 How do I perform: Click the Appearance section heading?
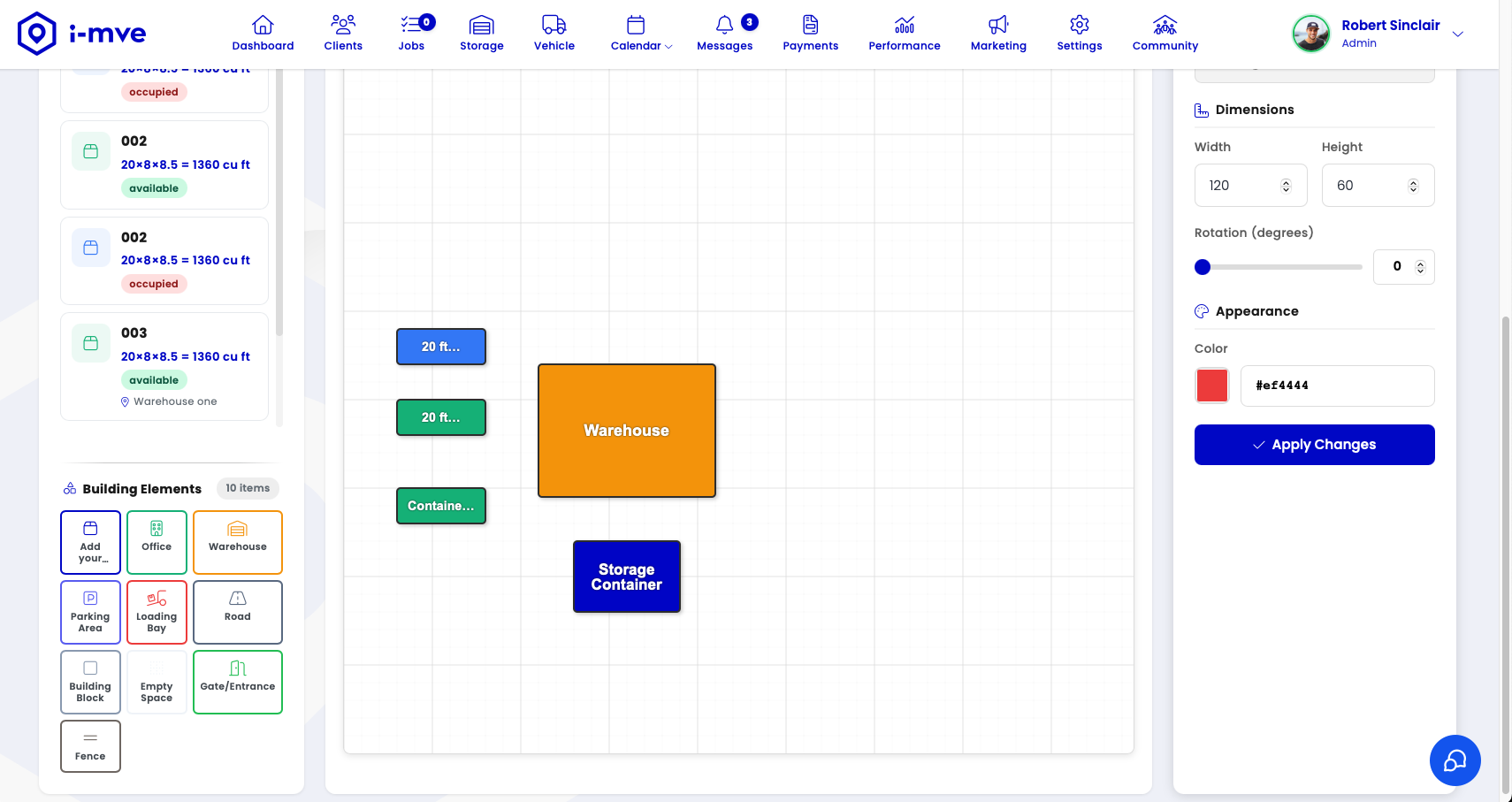[1257, 311]
